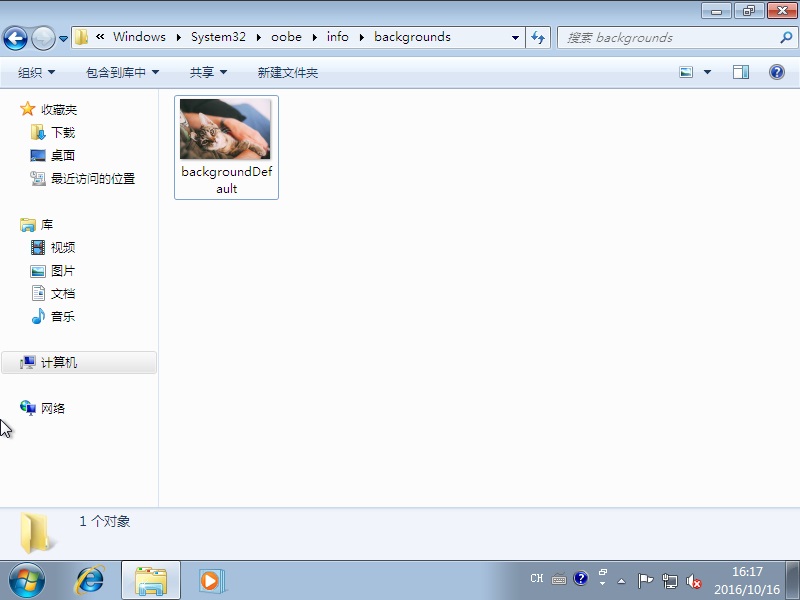800x600 pixels.
Task: Open 桌面 under favorites
Action: (63, 156)
